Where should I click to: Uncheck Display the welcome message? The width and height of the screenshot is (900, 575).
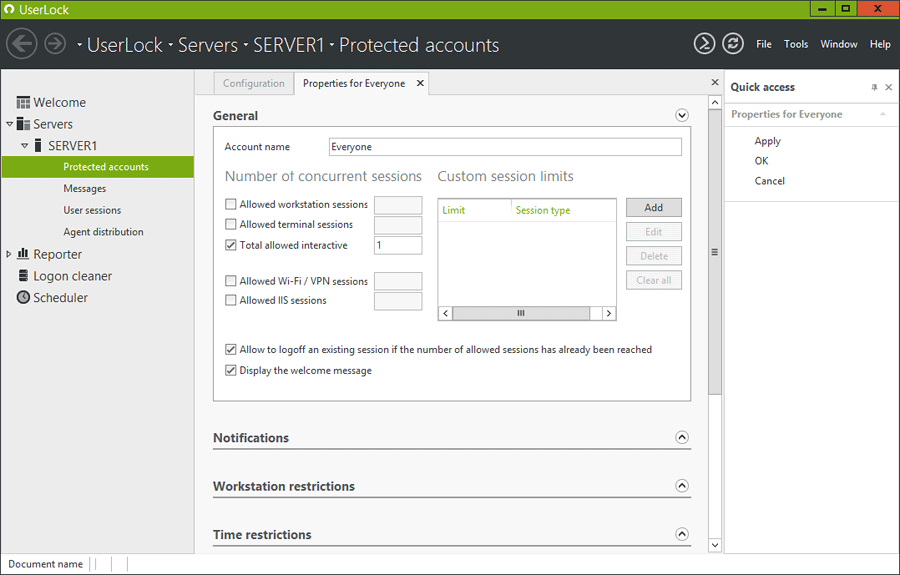click(x=231, y=371)
